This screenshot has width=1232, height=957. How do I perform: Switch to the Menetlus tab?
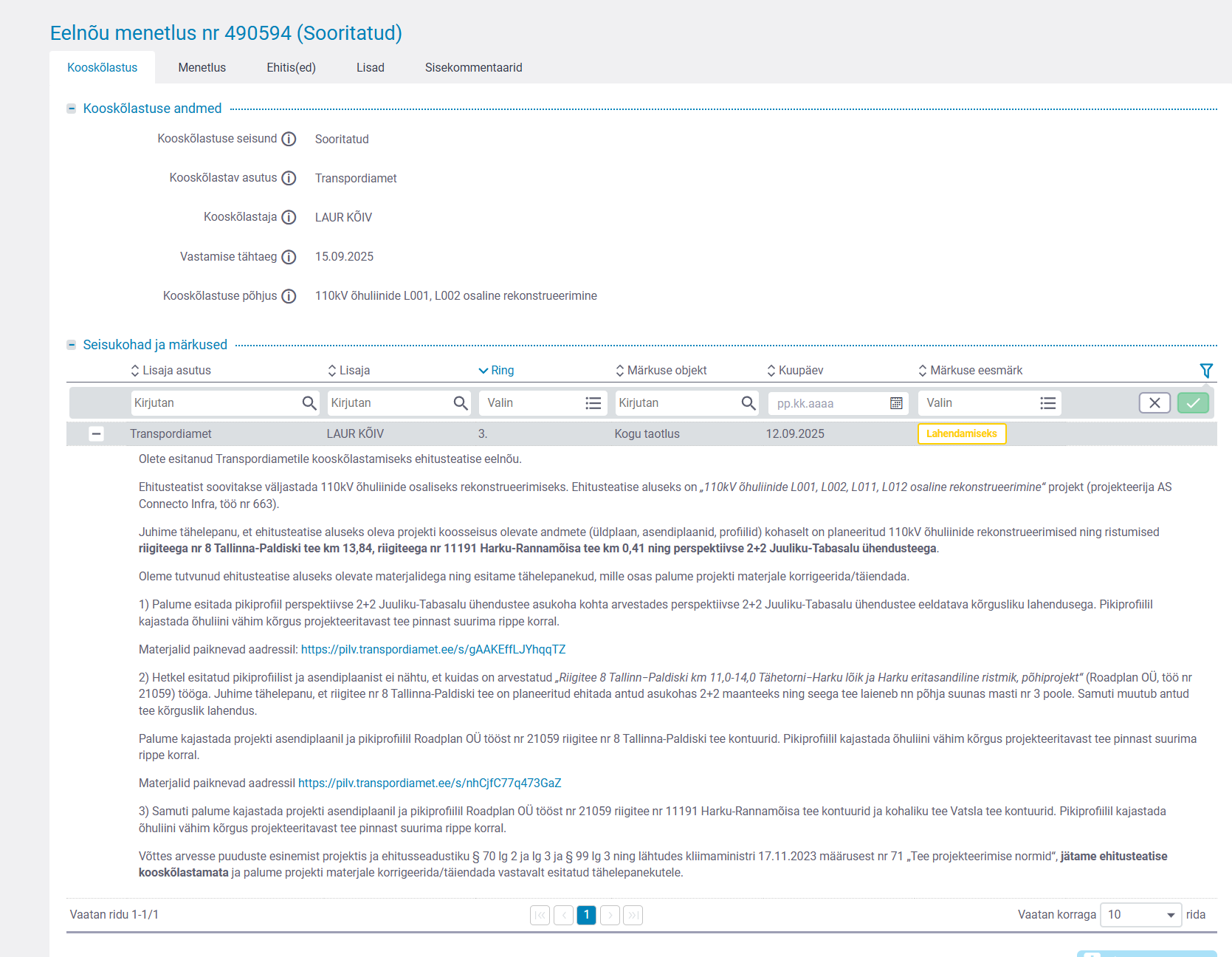[x=202, y=67]
